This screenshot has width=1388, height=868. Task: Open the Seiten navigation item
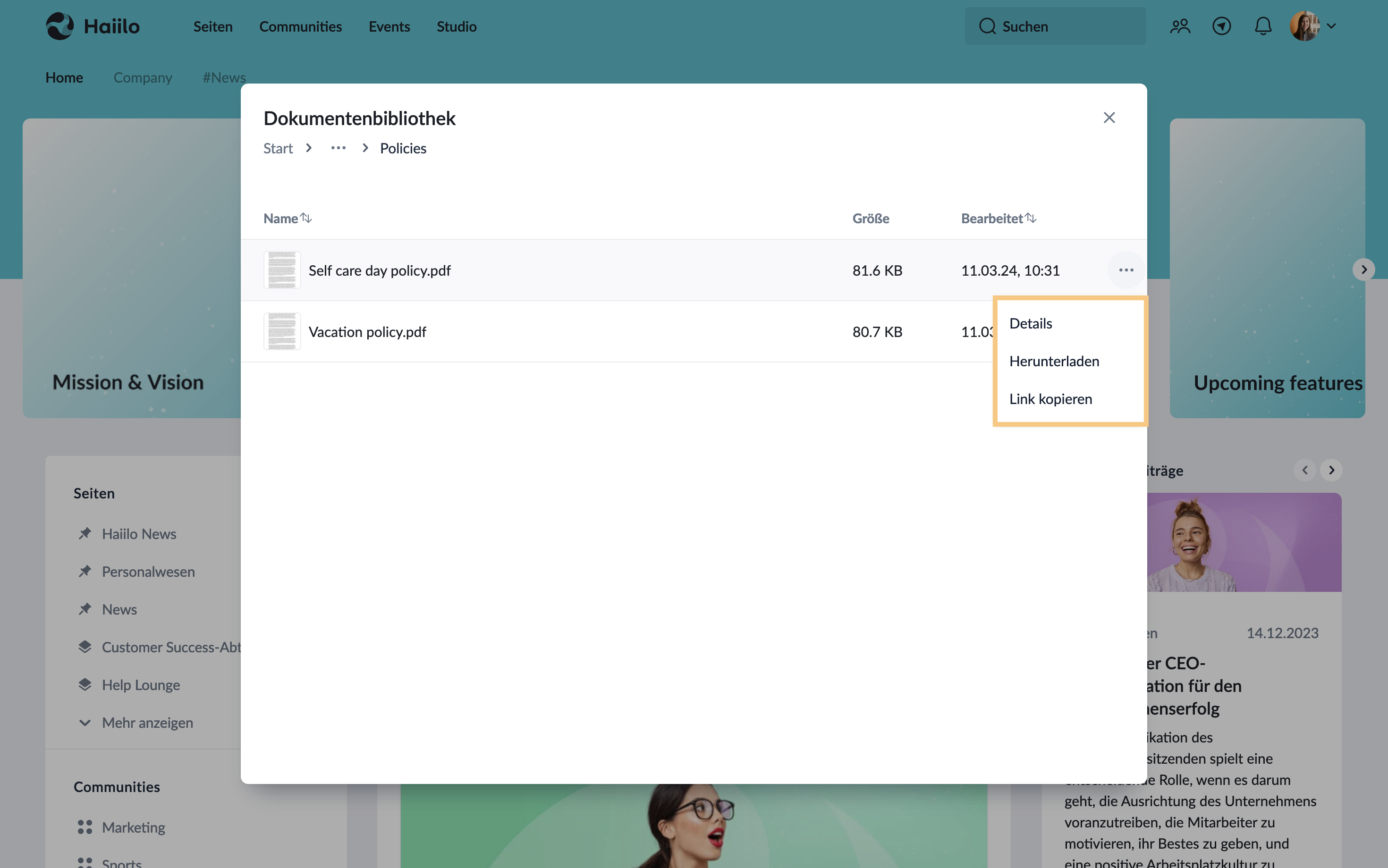click(213, 26)
